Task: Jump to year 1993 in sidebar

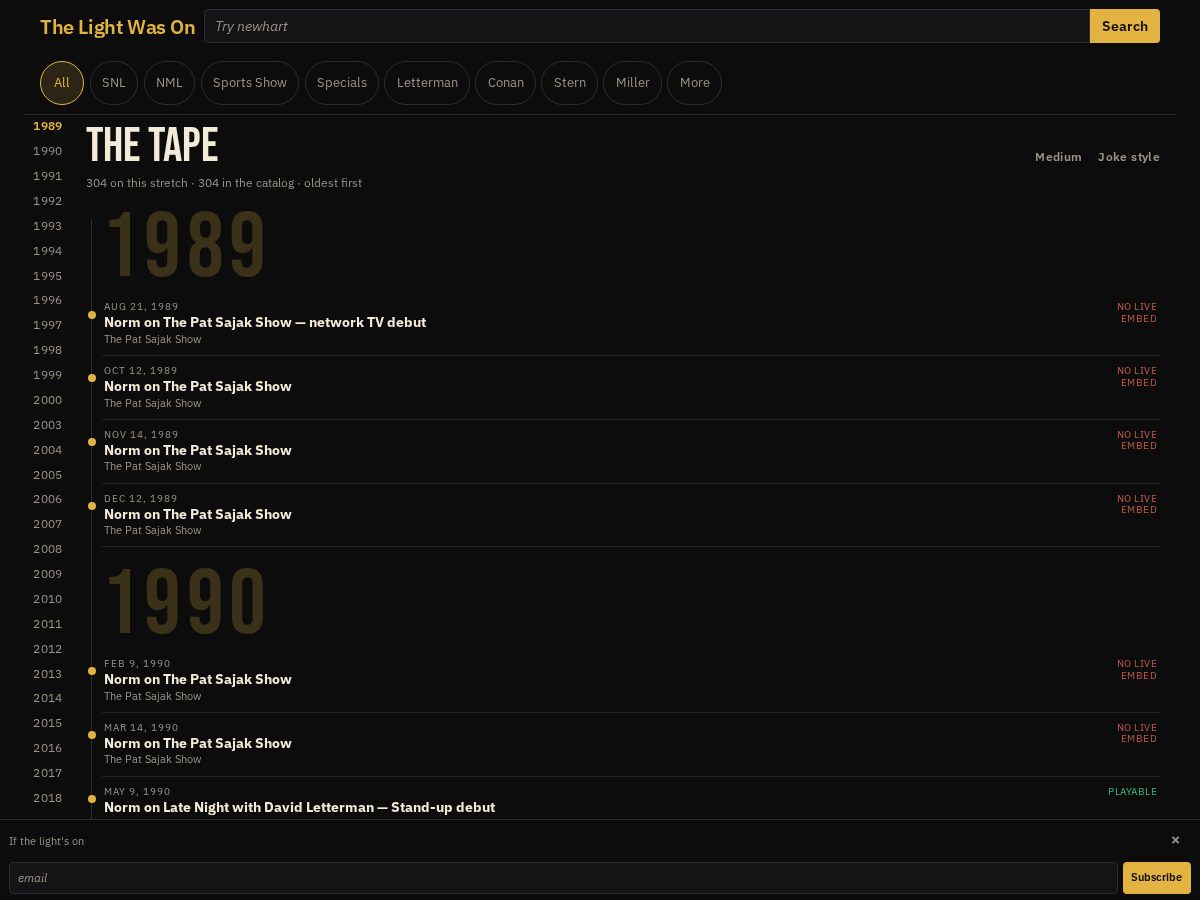Action: click(47, 226)
